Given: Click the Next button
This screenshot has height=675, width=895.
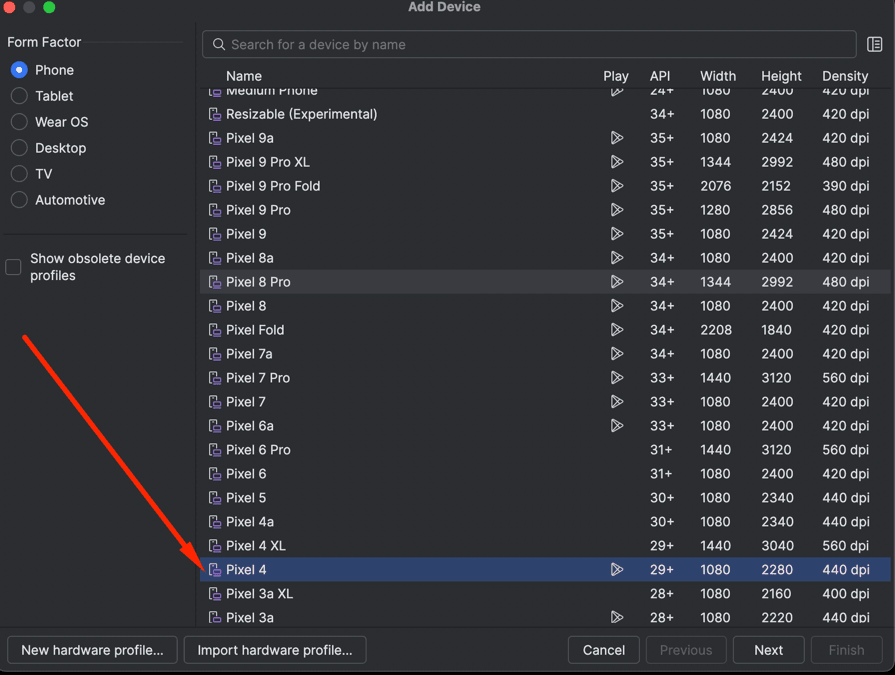Looking at the screenshot, I should [x=768, y=650].
